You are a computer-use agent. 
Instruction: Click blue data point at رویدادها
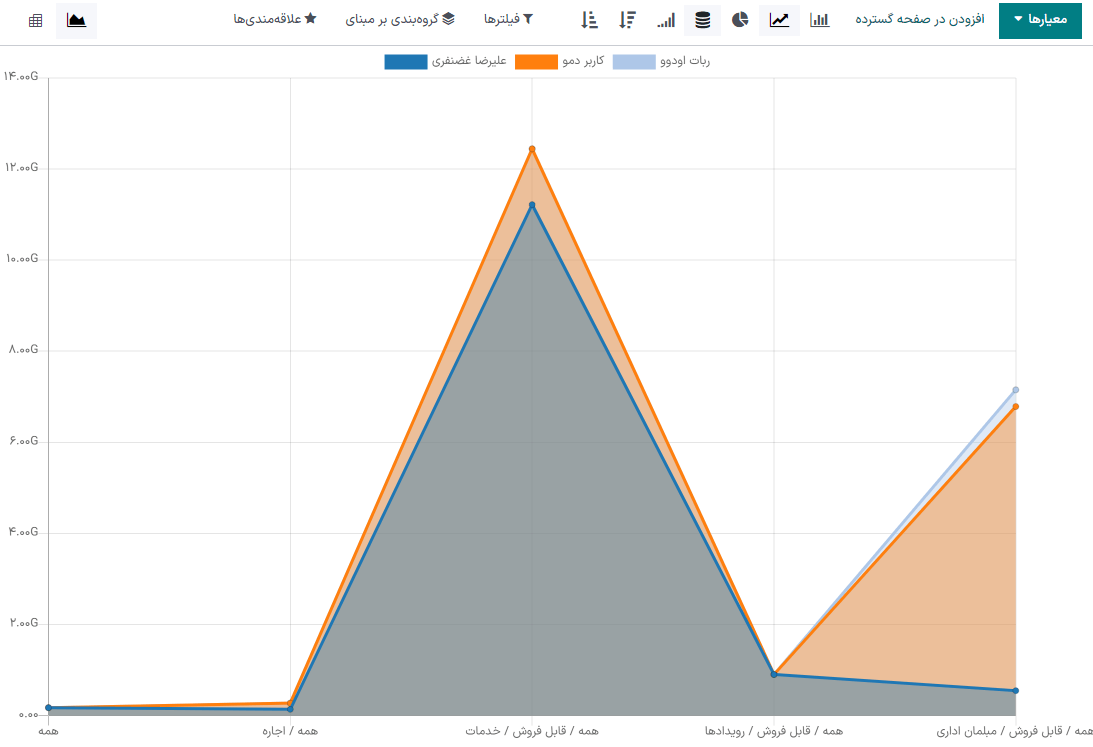coord(774,674)
